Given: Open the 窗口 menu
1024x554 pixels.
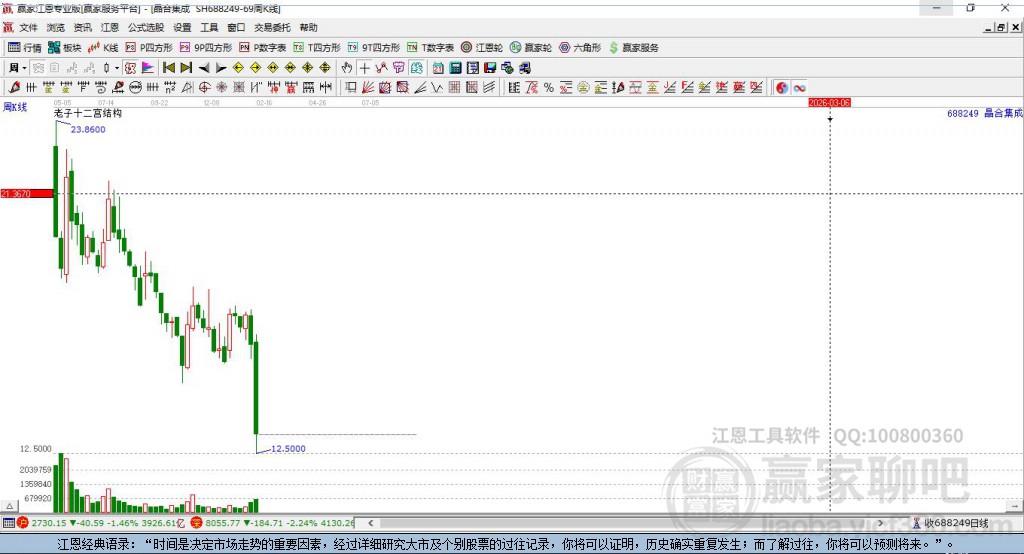Looking at the screenshot, I should (236, 27).
